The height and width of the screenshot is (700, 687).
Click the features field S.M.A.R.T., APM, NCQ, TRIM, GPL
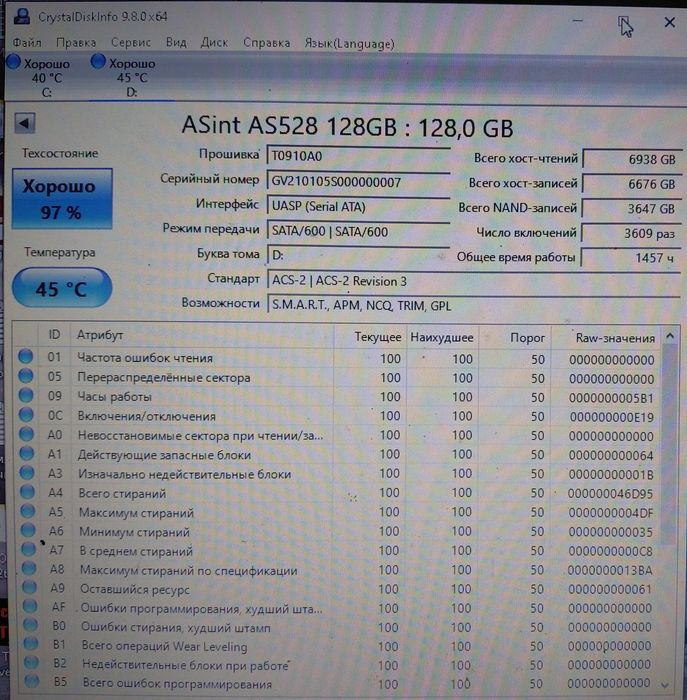[x=473, y=305]
